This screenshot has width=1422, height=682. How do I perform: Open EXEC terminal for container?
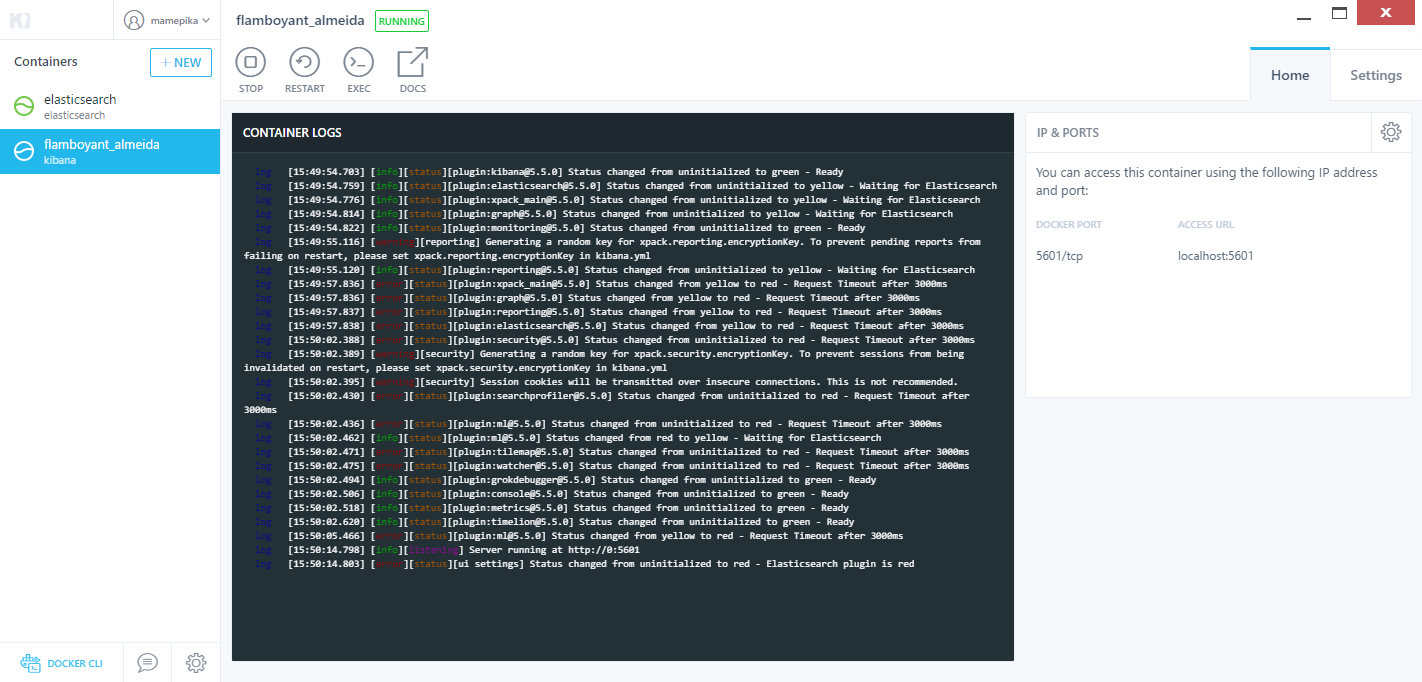click(x=359, y=70)
